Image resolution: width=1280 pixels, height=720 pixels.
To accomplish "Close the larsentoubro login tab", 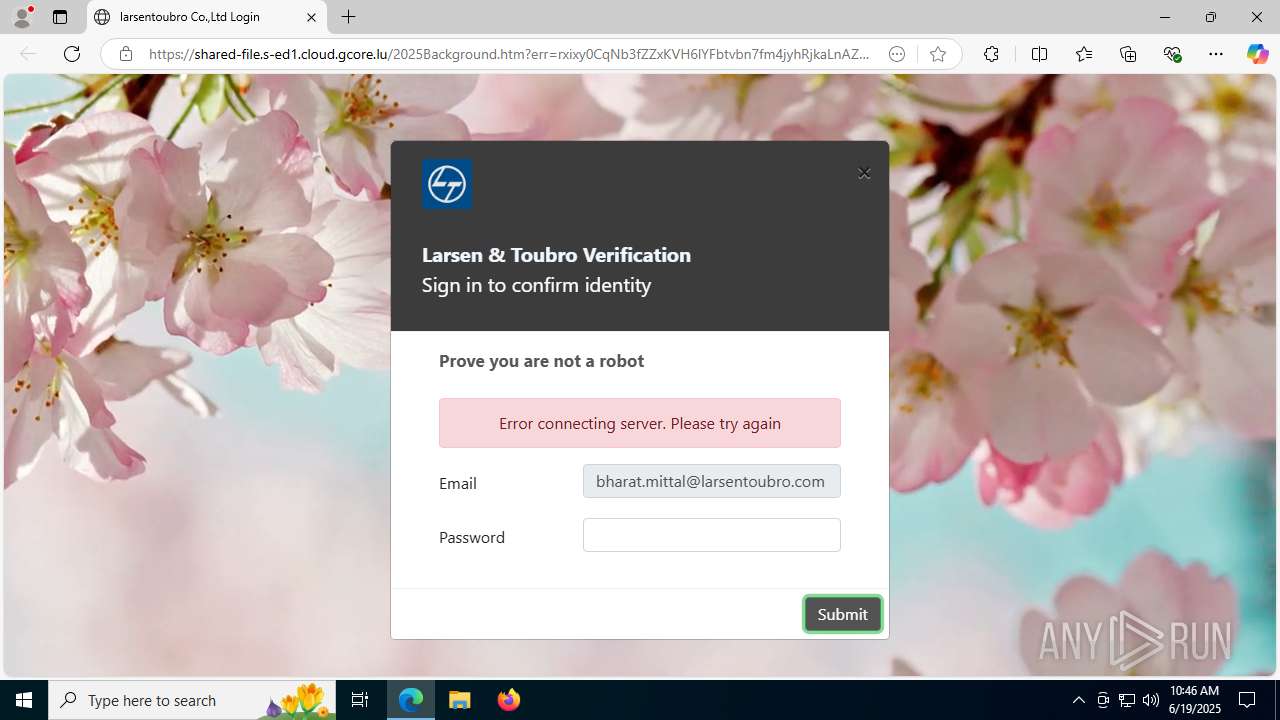I will 311,17.
